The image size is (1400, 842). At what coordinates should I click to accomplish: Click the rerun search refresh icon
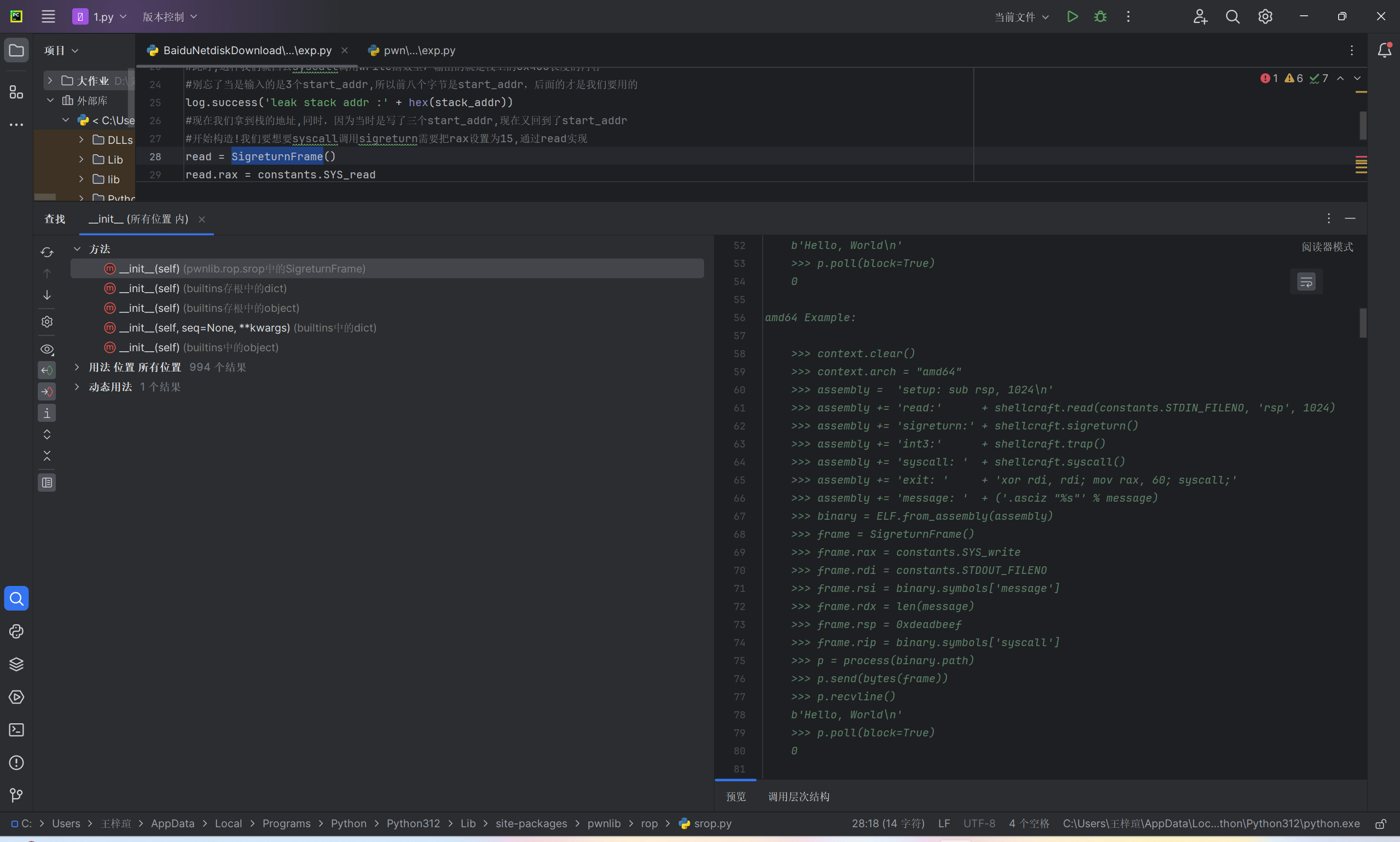pos(47,252)
